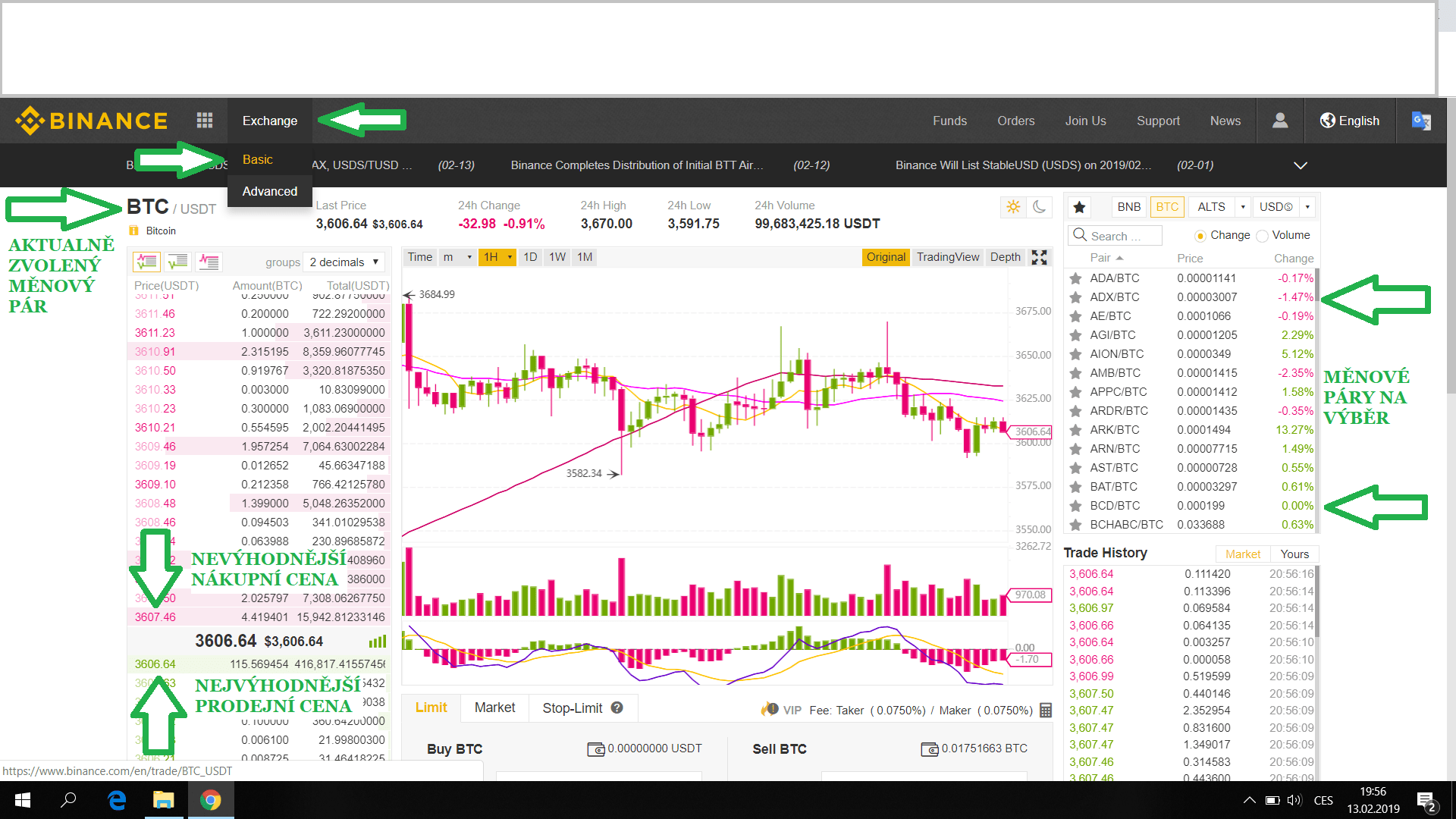Screen dimensions: 1456x819
Task: Show buy orders only view icon
Action: (x=178, y=262)
